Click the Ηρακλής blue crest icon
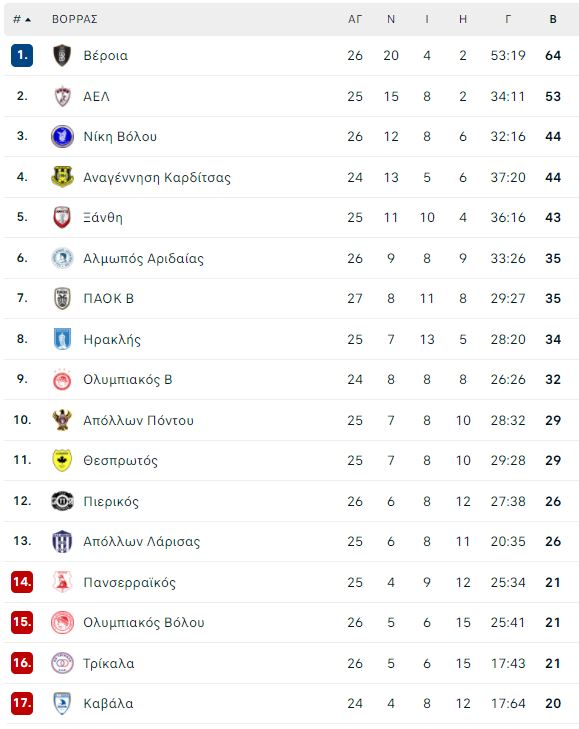579x729 pixels. point(62,339)
